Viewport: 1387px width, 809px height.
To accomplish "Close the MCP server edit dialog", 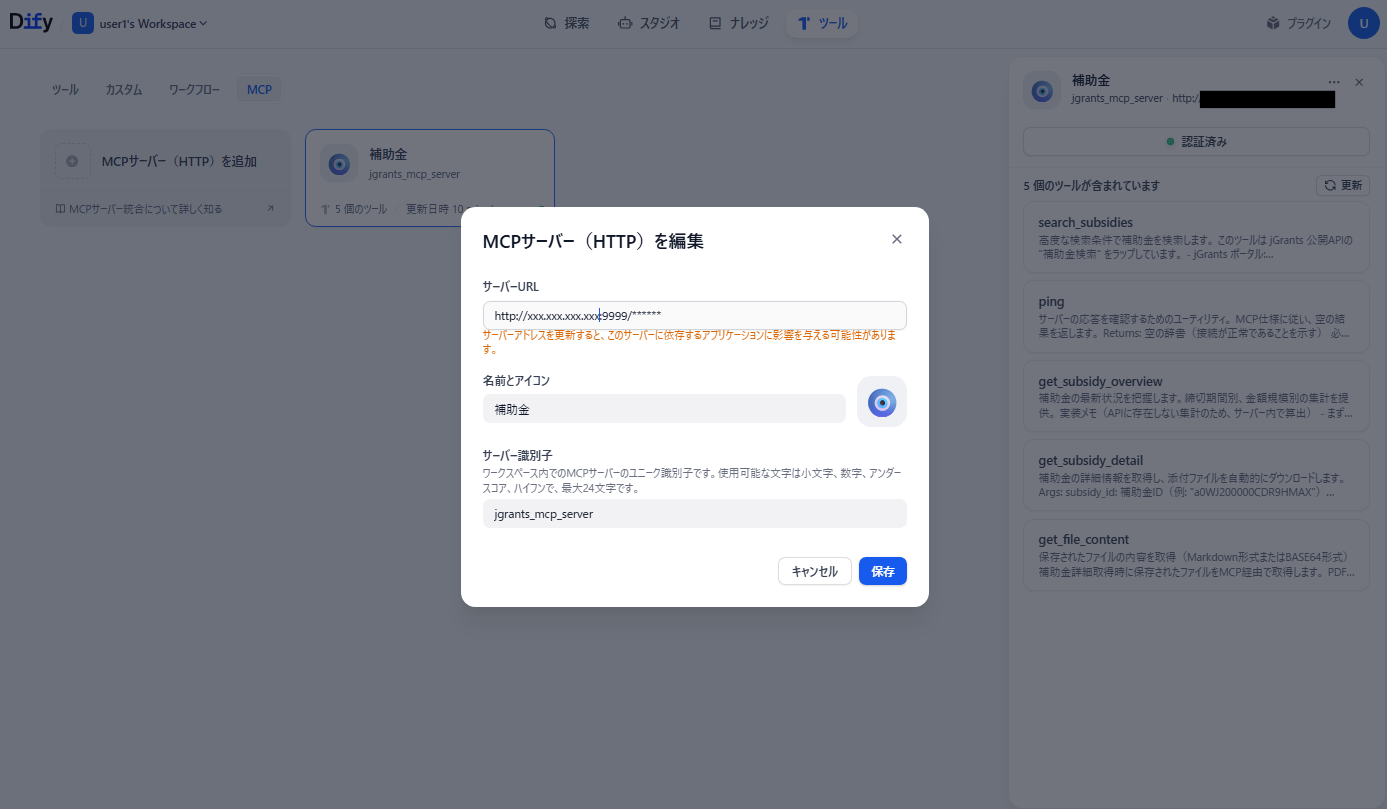I will coord(896,239).
